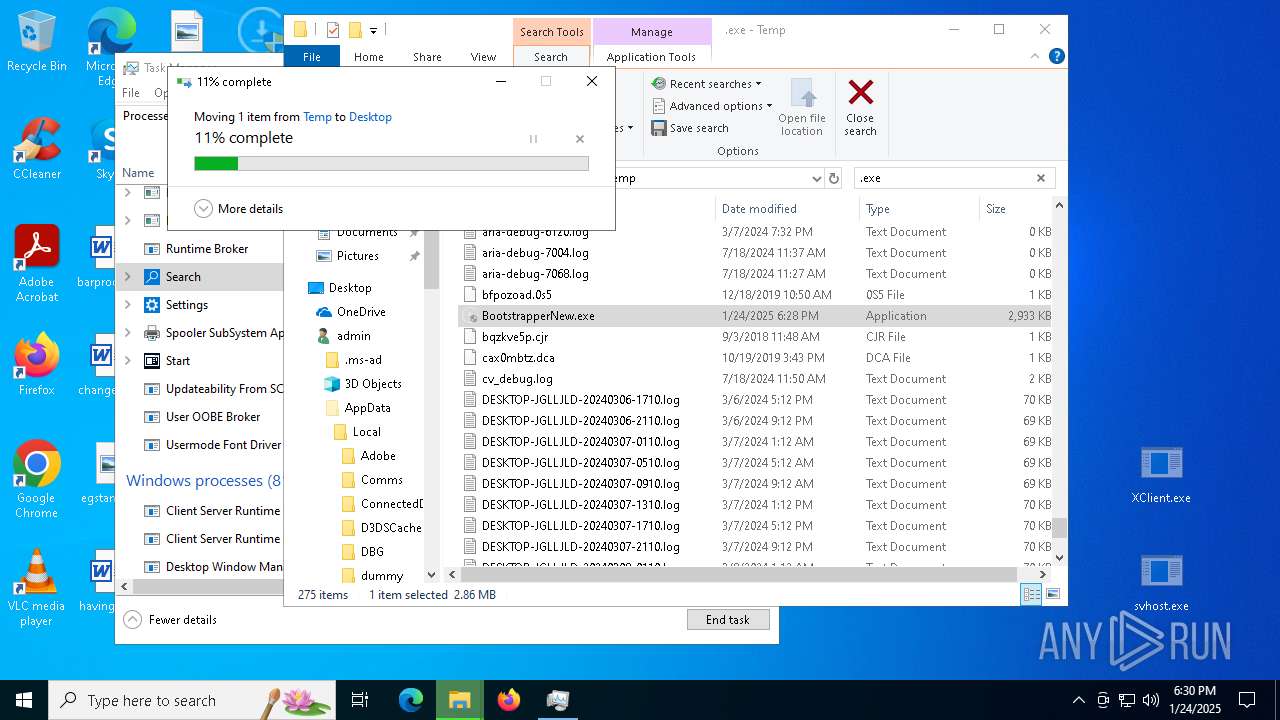This screenshot has height=720, width=1280.
Task: Open Google Chrome desktop shortcut
Action: tap(36, 480)
